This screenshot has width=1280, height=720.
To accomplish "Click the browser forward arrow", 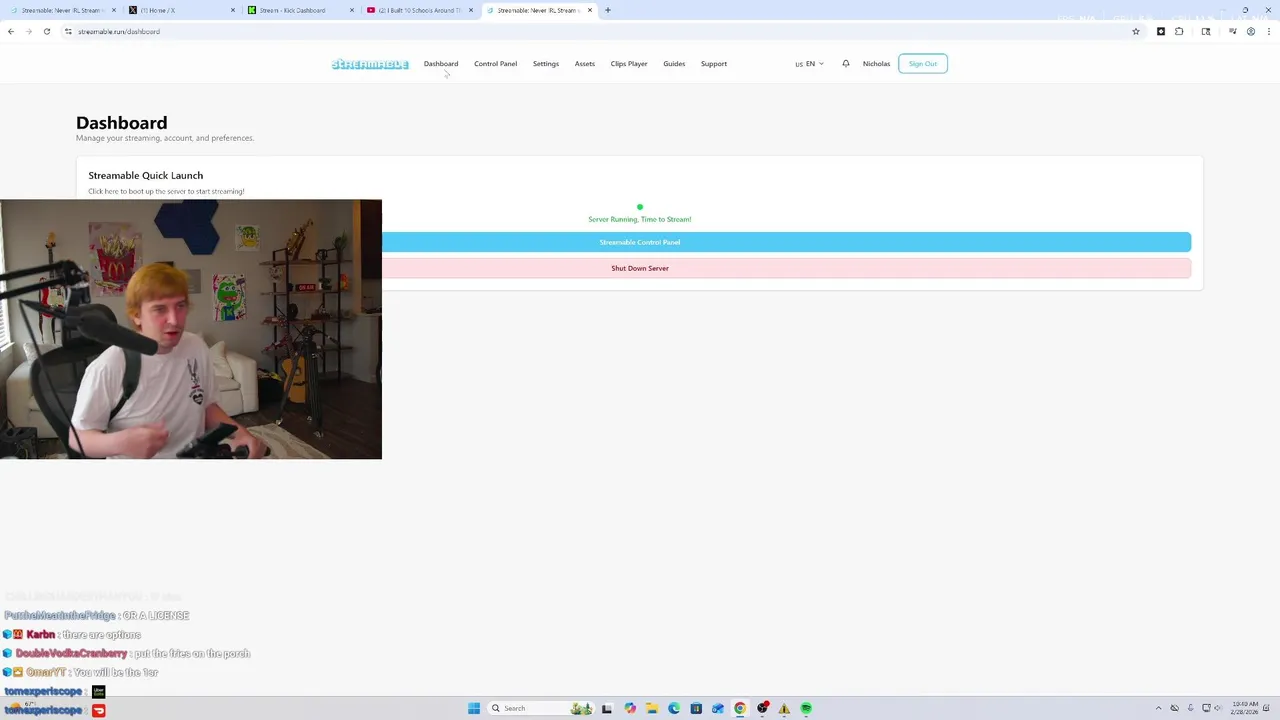I will 28,31.
